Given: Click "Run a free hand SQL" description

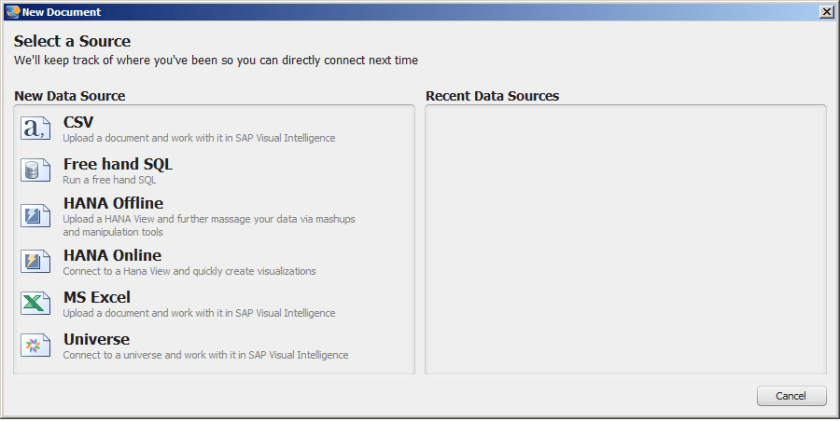Looking at the screenshot, I should [109, 180].
